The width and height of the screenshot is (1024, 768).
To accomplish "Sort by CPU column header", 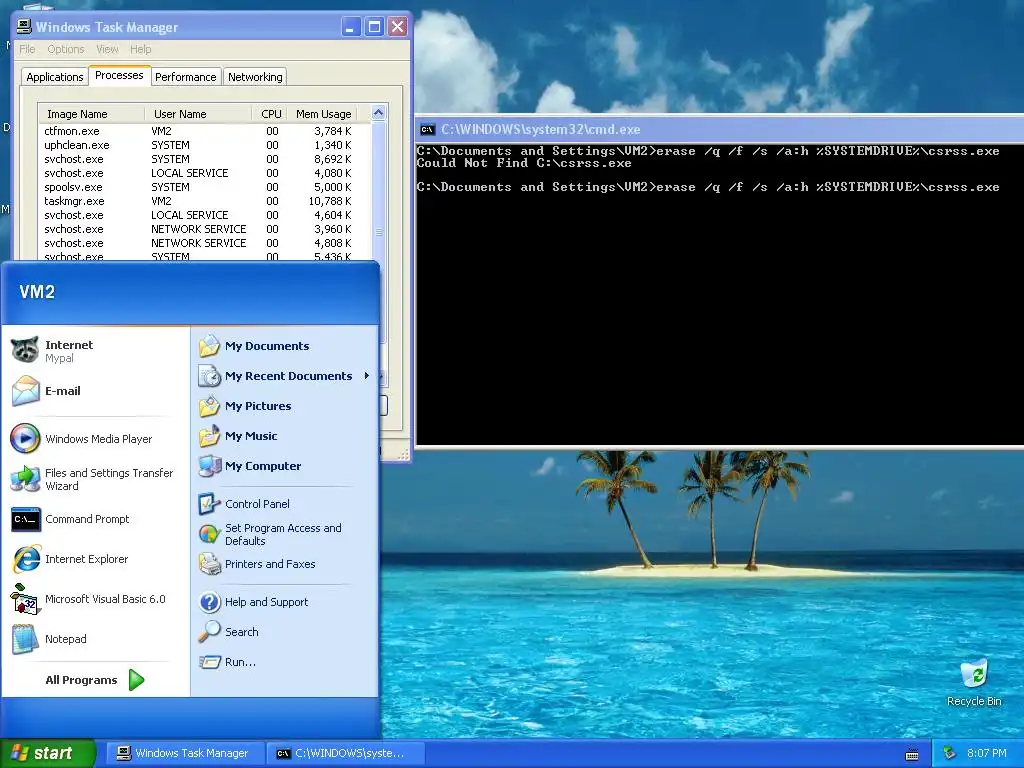I will click(x=269, y=114).
